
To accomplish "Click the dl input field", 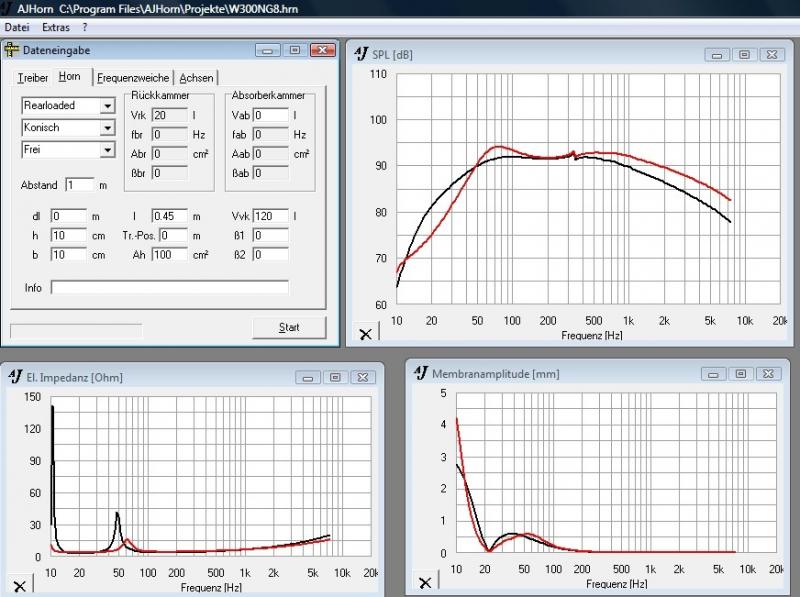I will [68, 216].
